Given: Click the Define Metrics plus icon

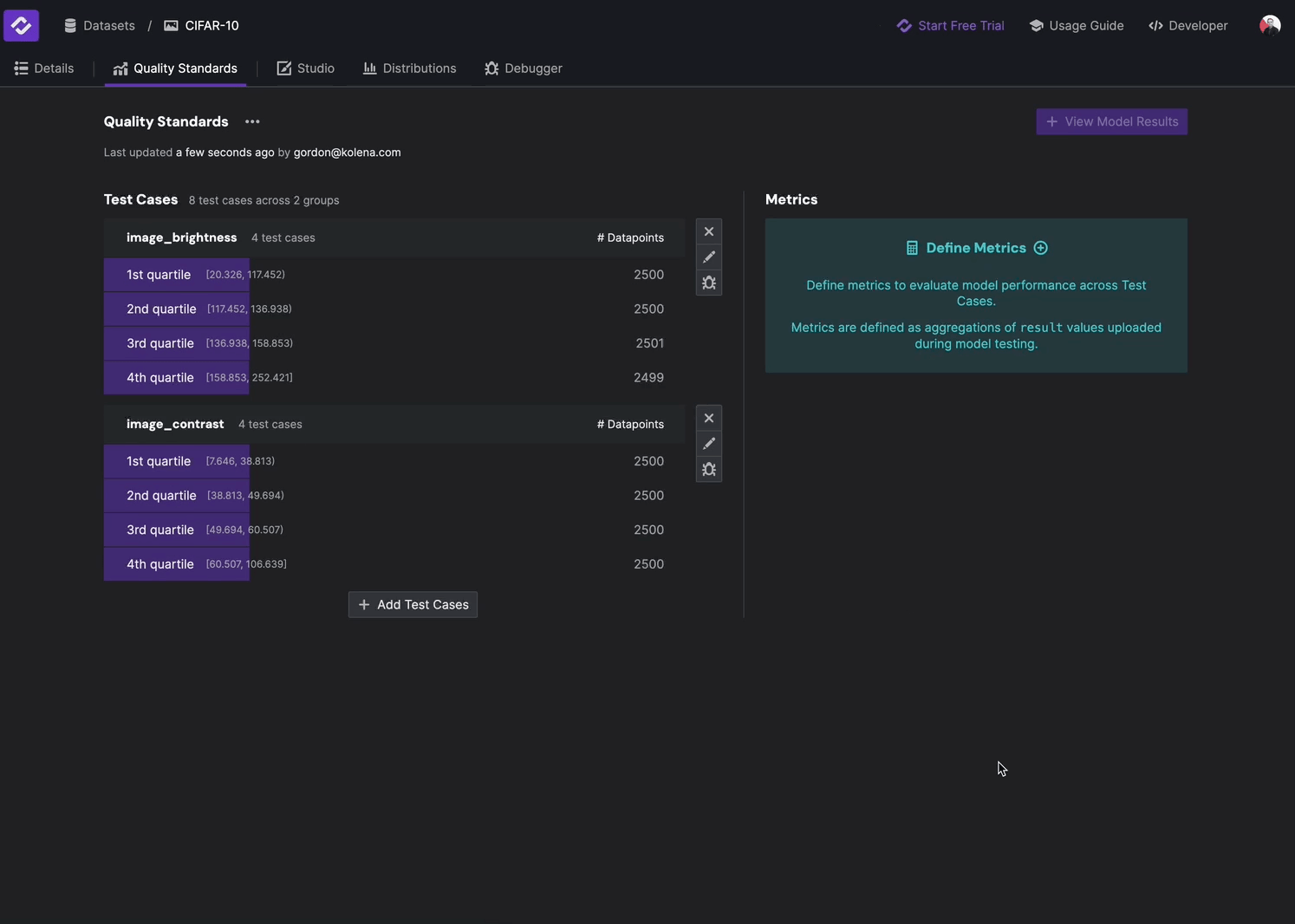Looking at the screenshot, I should tap(1041, 248).
